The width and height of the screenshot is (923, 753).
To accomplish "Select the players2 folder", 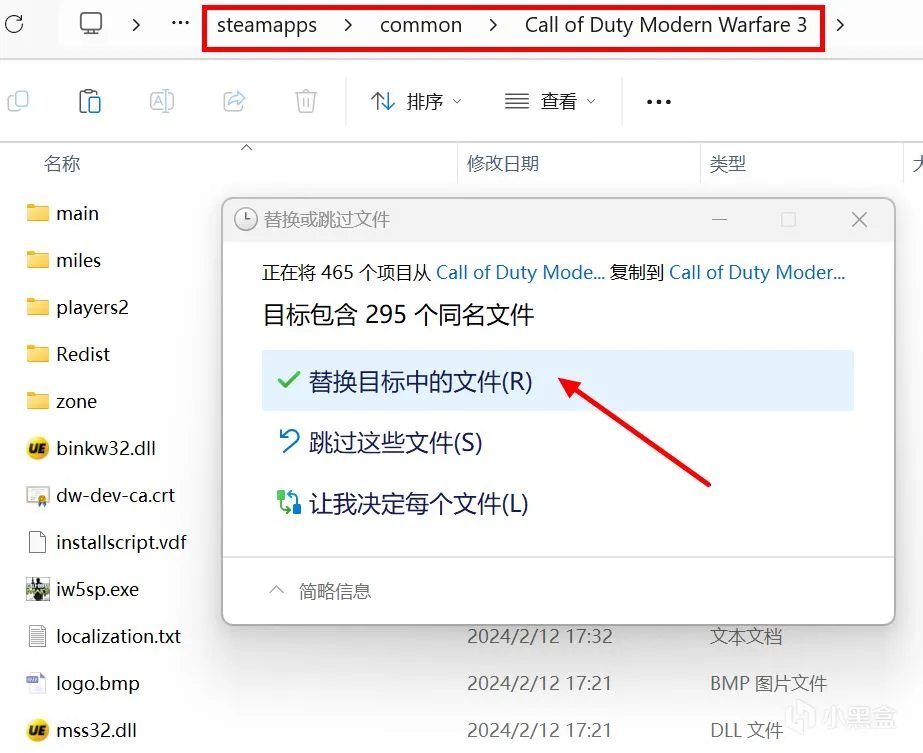I will point(92,307).
